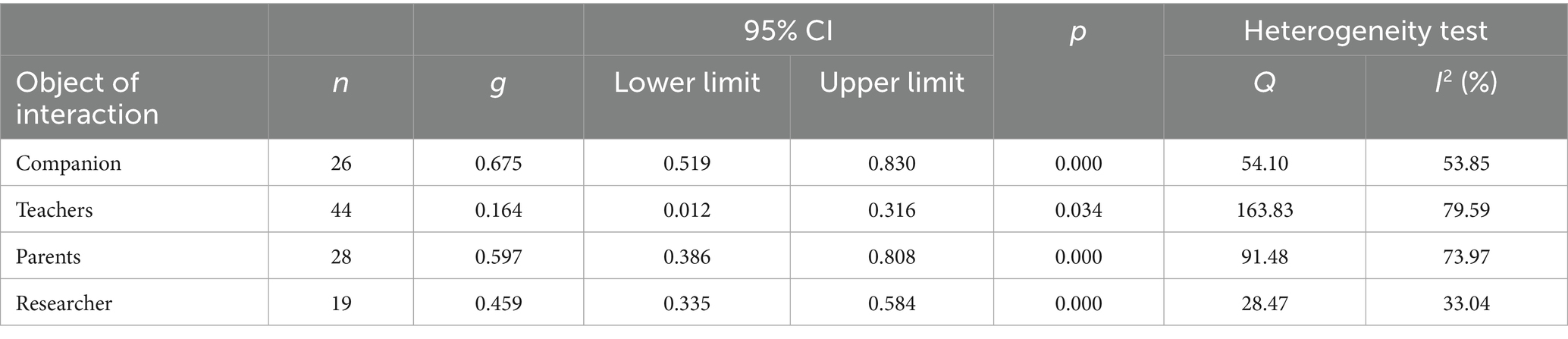Click the Researcher Q value 28.47
This screenshot has width=1568, height=339.
tap(1264, 303)
